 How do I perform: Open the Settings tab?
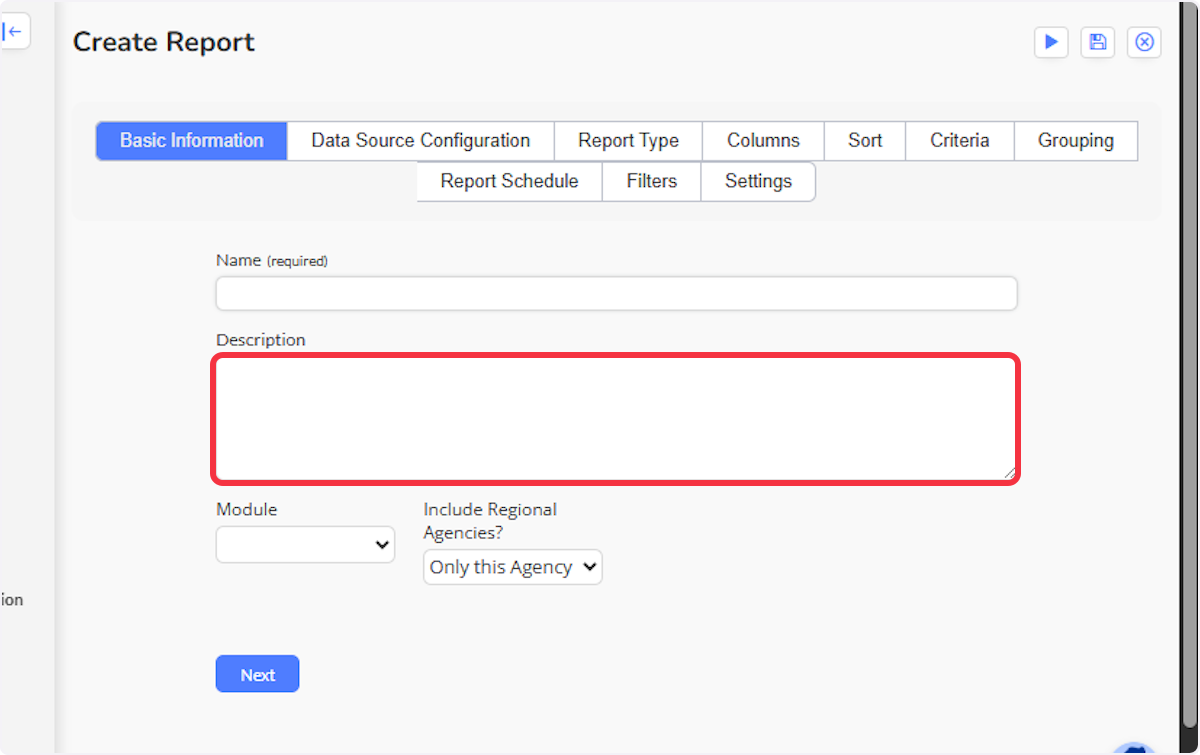[758, 182]
